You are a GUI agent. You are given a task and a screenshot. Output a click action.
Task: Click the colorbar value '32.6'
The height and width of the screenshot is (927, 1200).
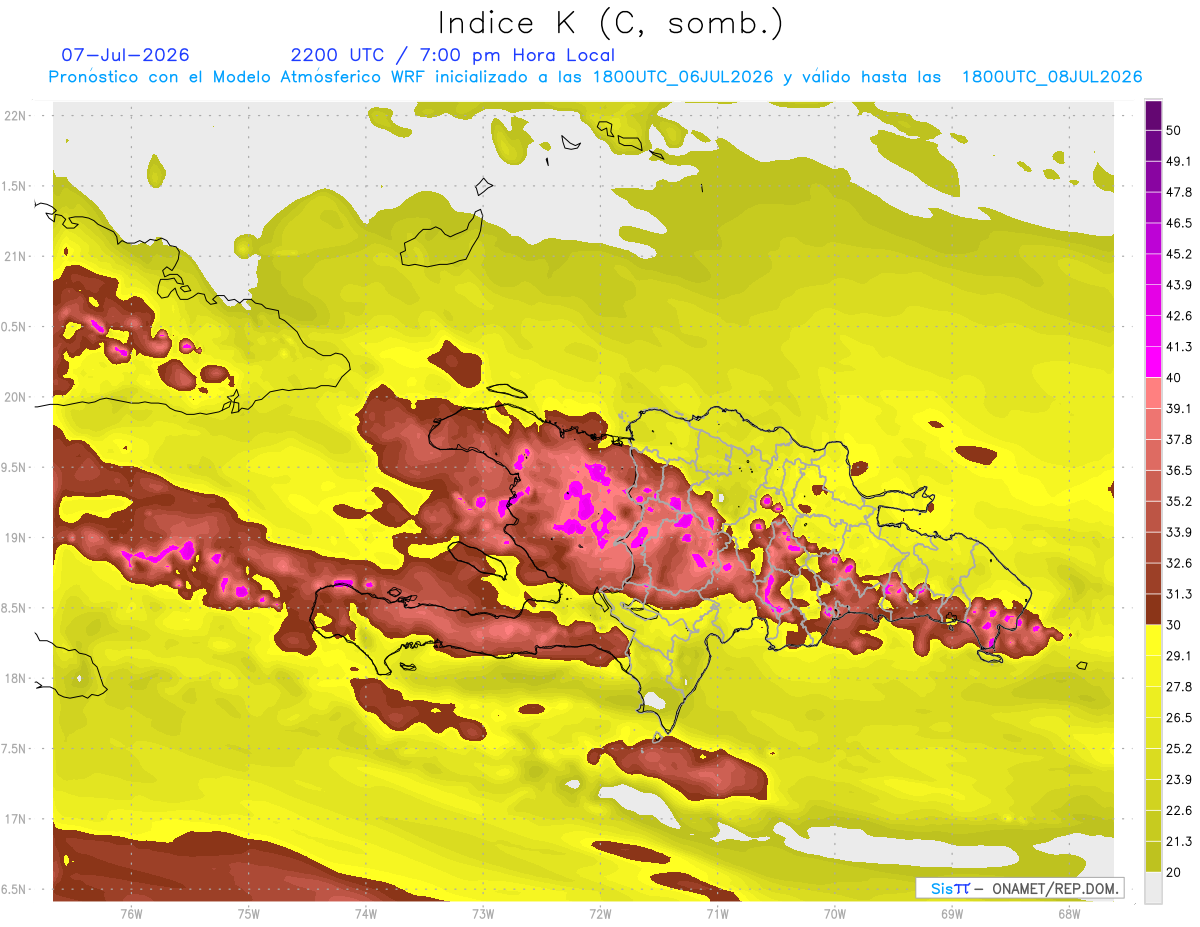tap(1179, 563)
